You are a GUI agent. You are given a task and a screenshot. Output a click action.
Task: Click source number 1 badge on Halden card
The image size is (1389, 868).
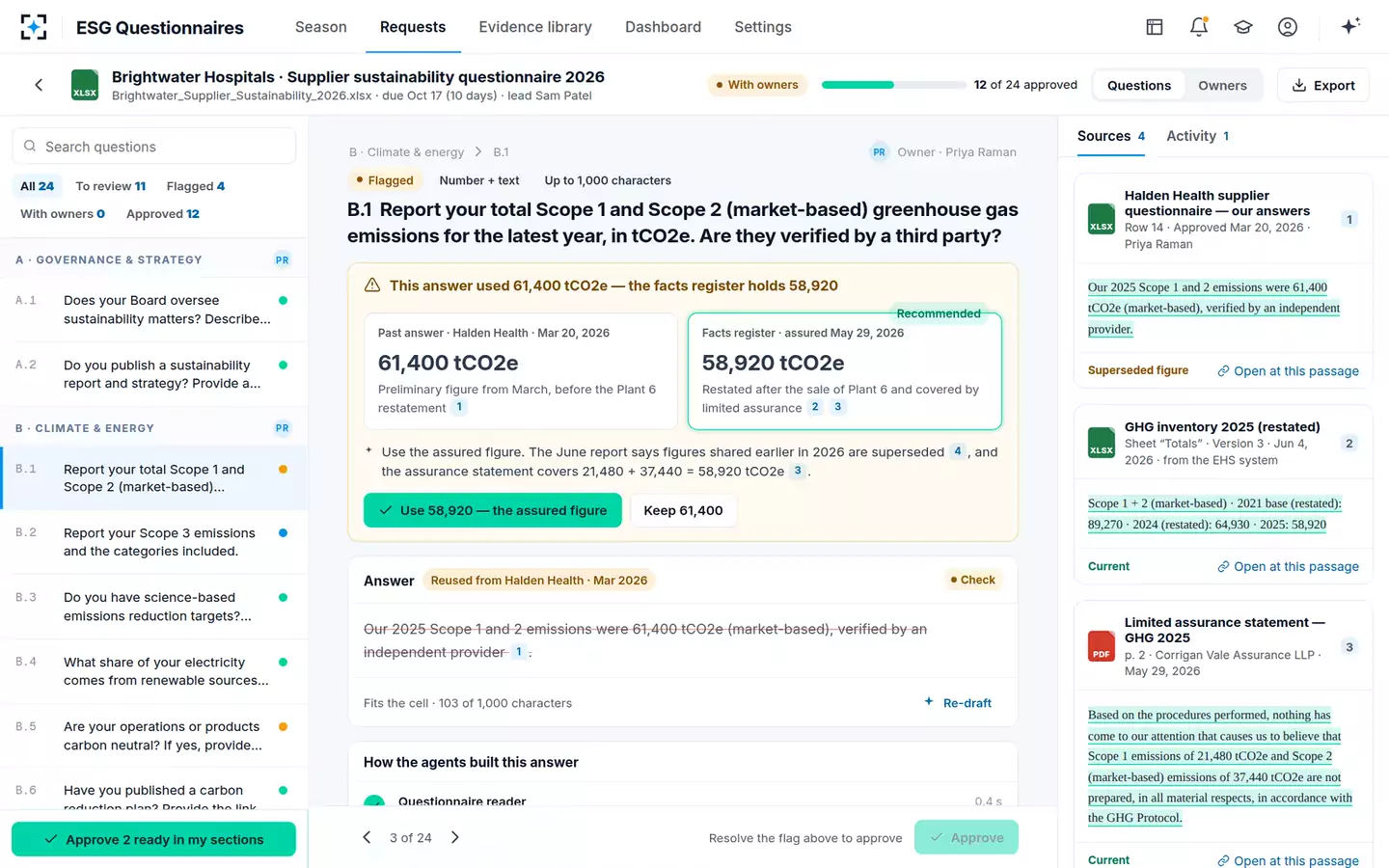(x=1349, y=220)
